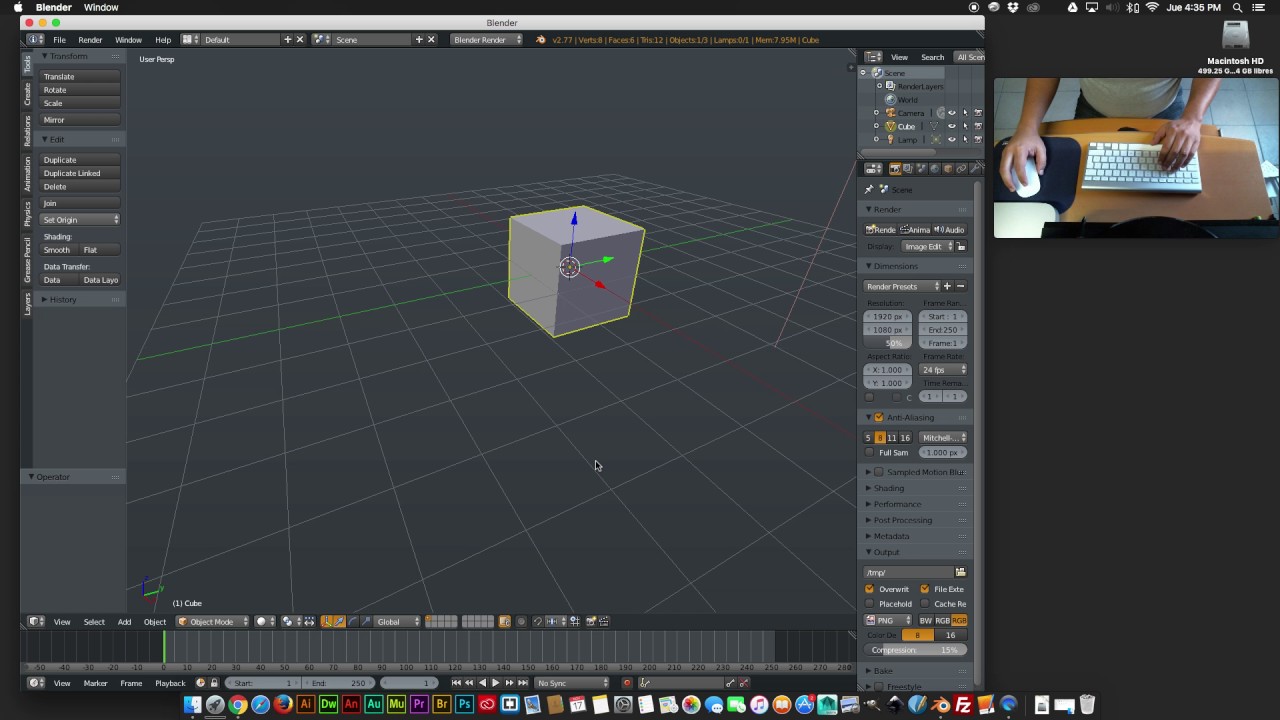
Task: Click the Duplicate Linked button
Action: pos(81,173)
